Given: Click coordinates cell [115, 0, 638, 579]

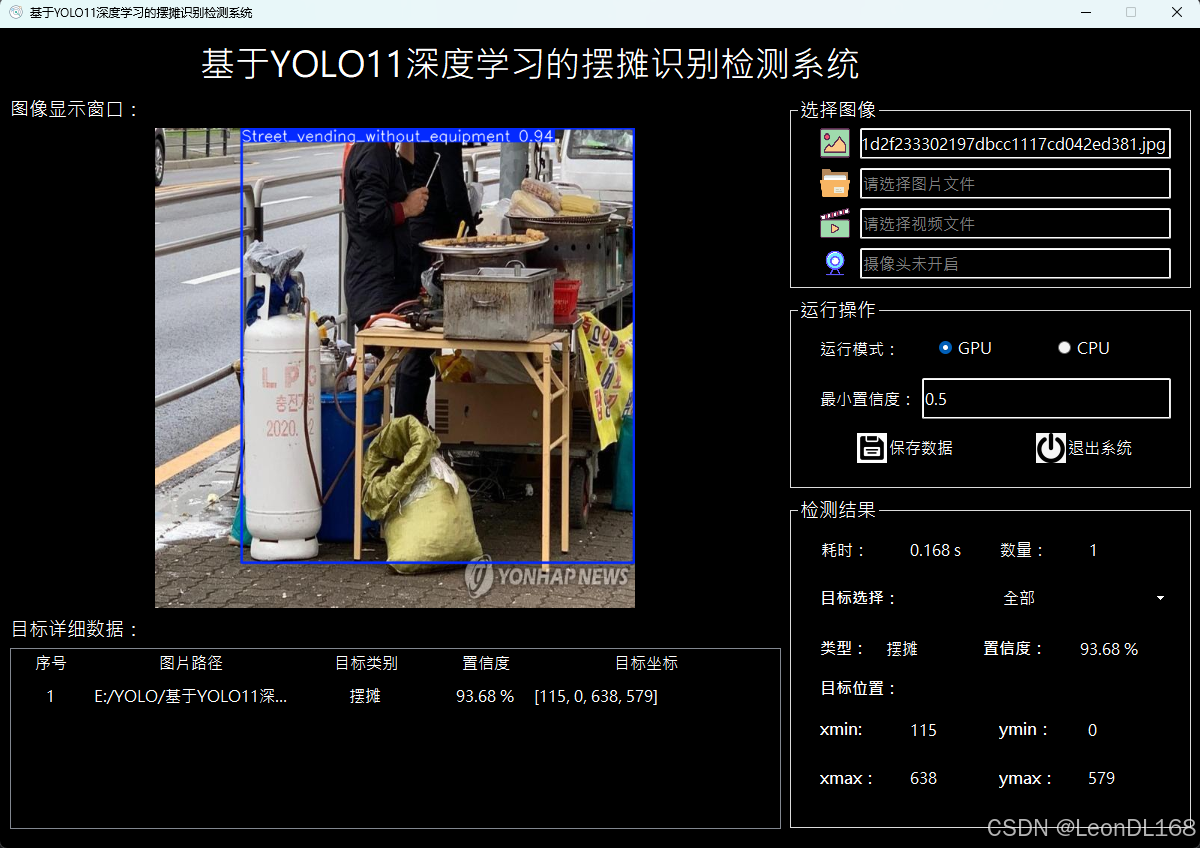Looking at the screenshot, I should click(x=596, y=696).
